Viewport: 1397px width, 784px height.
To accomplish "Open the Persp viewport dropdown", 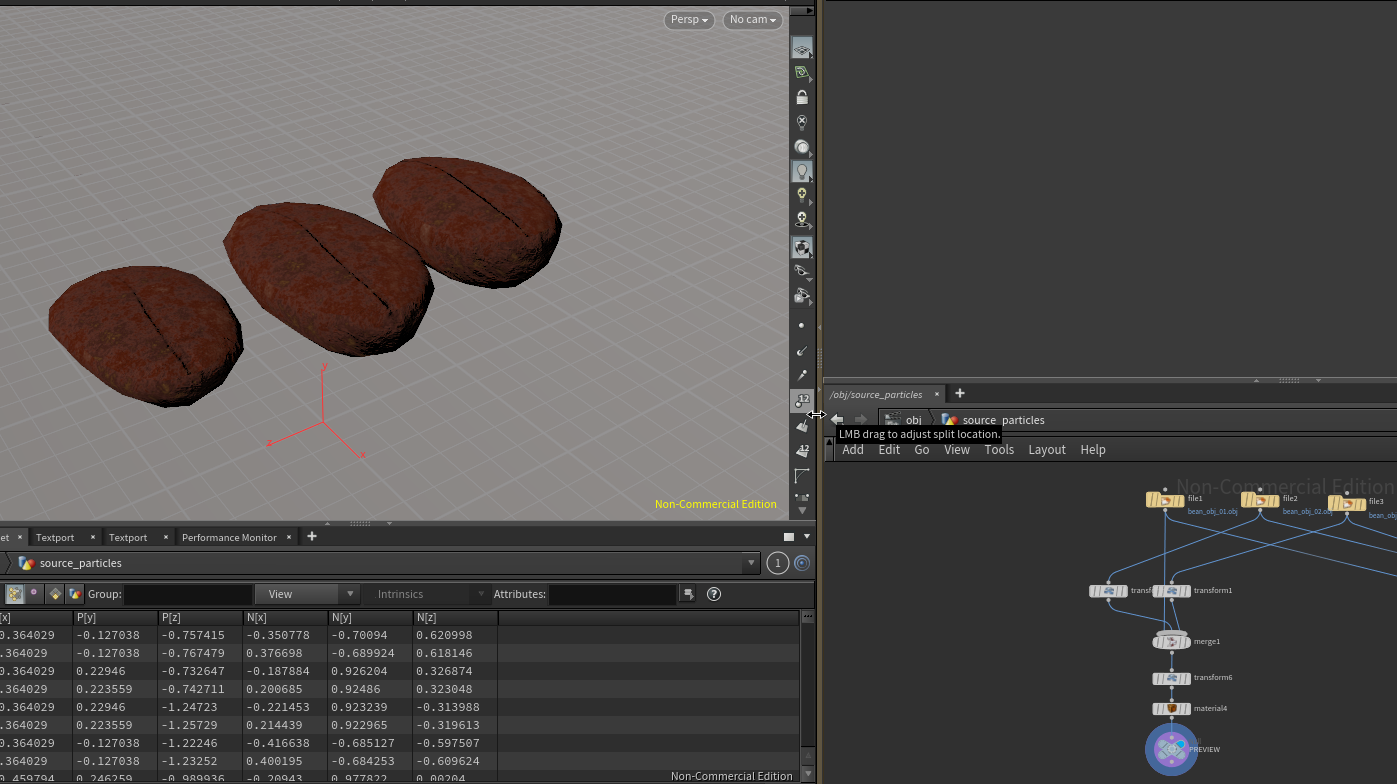I will point(689,20).
